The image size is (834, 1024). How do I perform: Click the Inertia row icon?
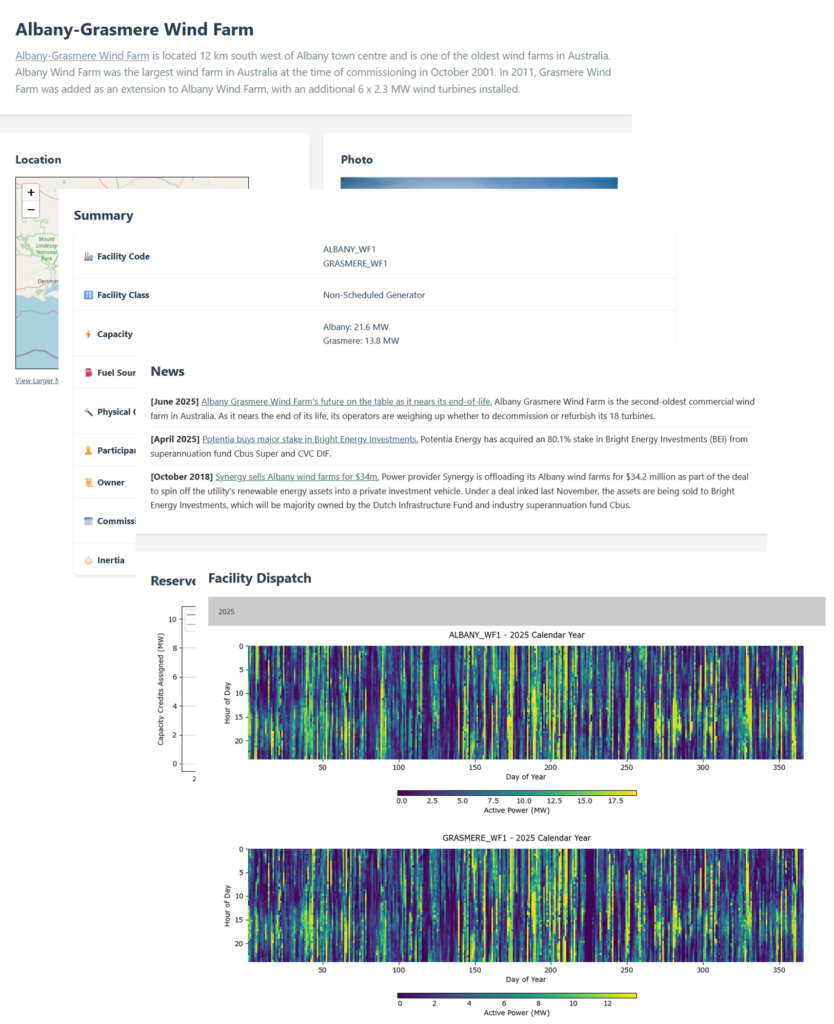[88, 560]
